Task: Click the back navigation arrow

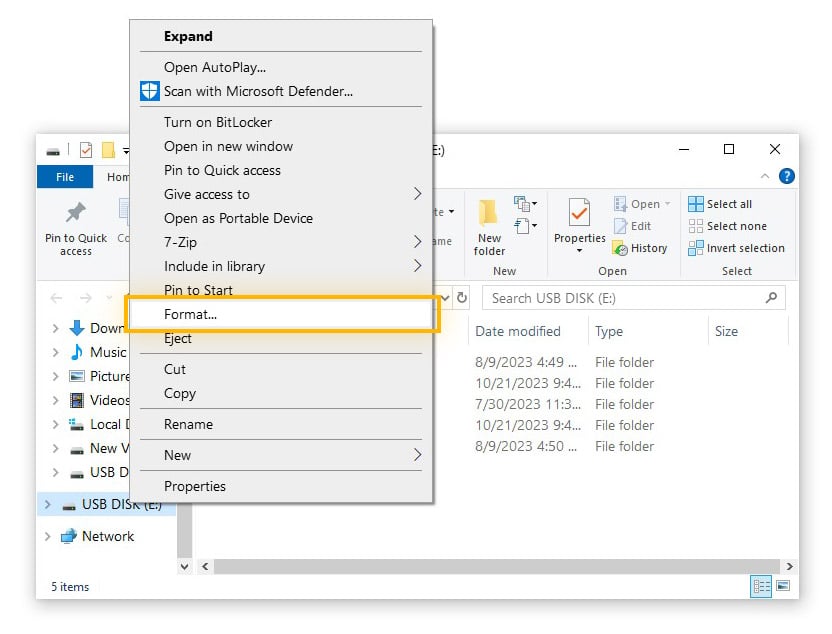Action: coord(56,297)
